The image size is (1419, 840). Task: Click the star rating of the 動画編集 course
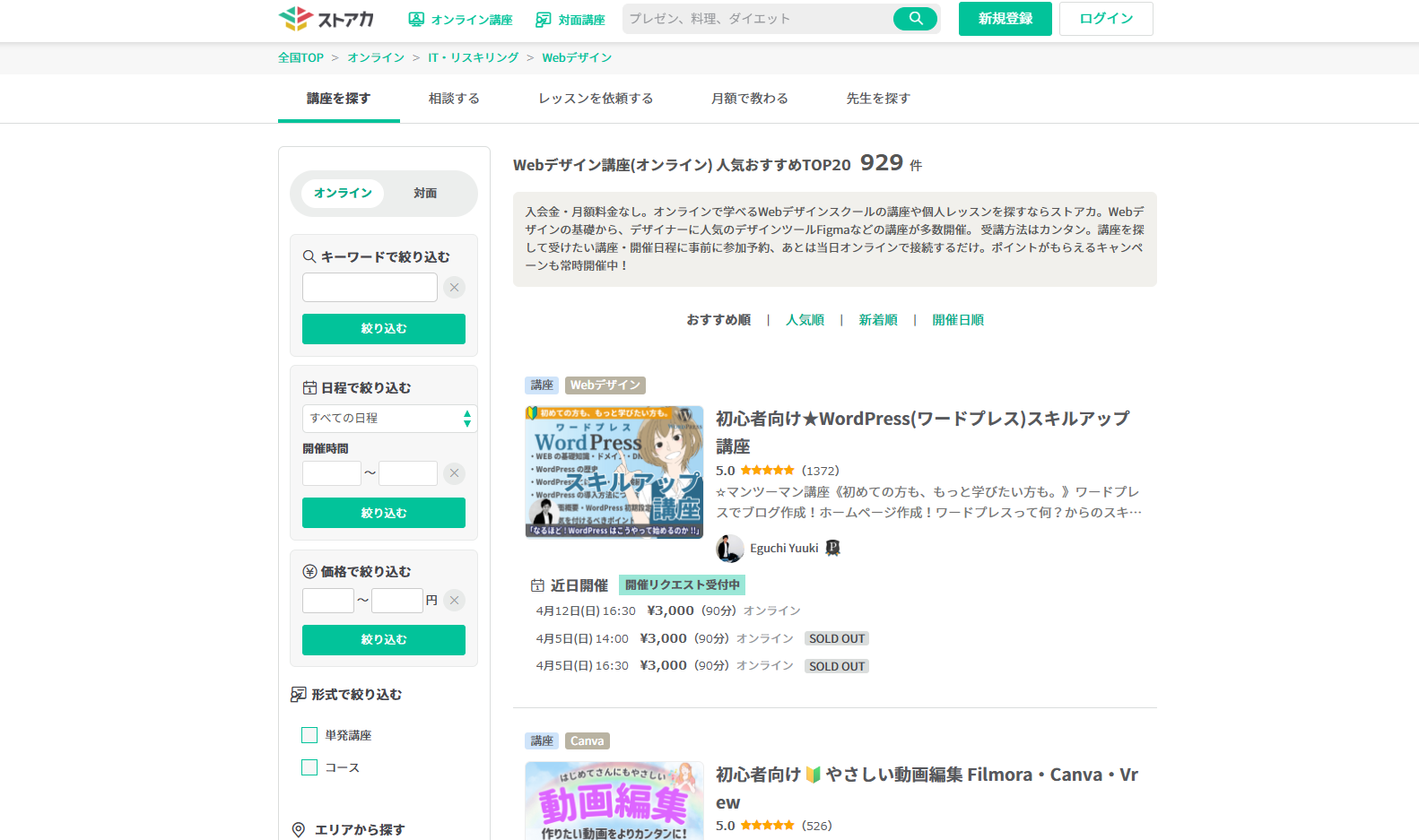[767, 826]
